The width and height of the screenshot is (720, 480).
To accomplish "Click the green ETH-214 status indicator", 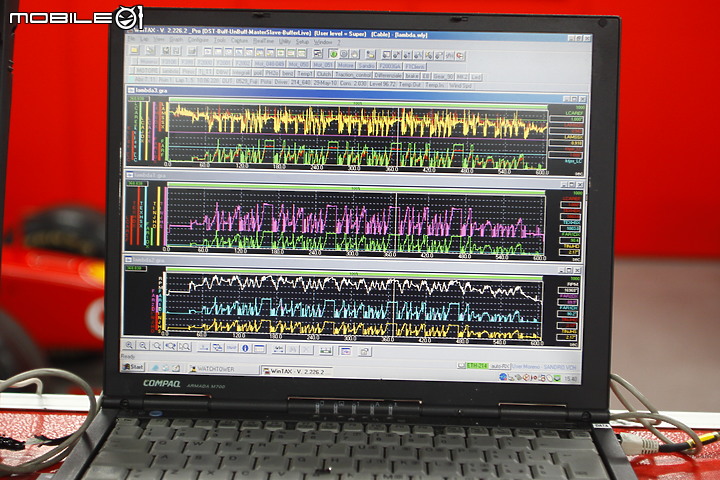I will 477,366.
